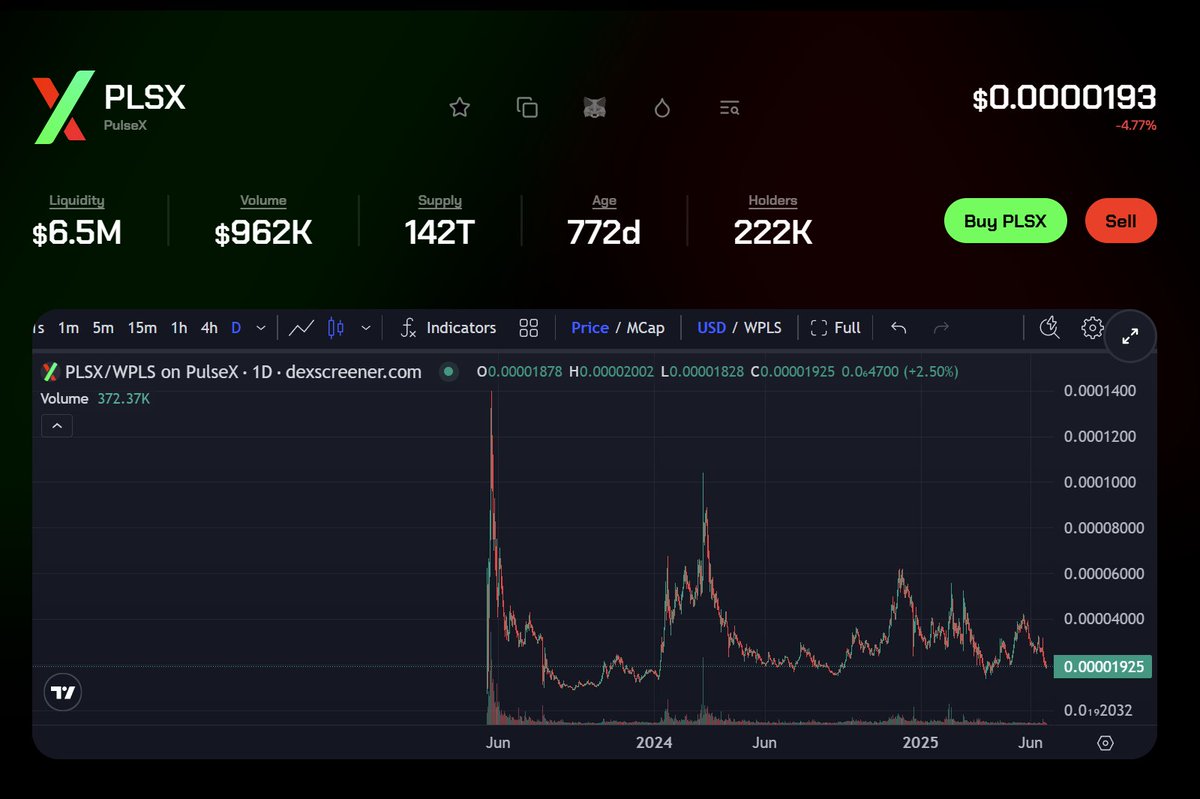Open the liquidity droplet icon

point(662,107)
